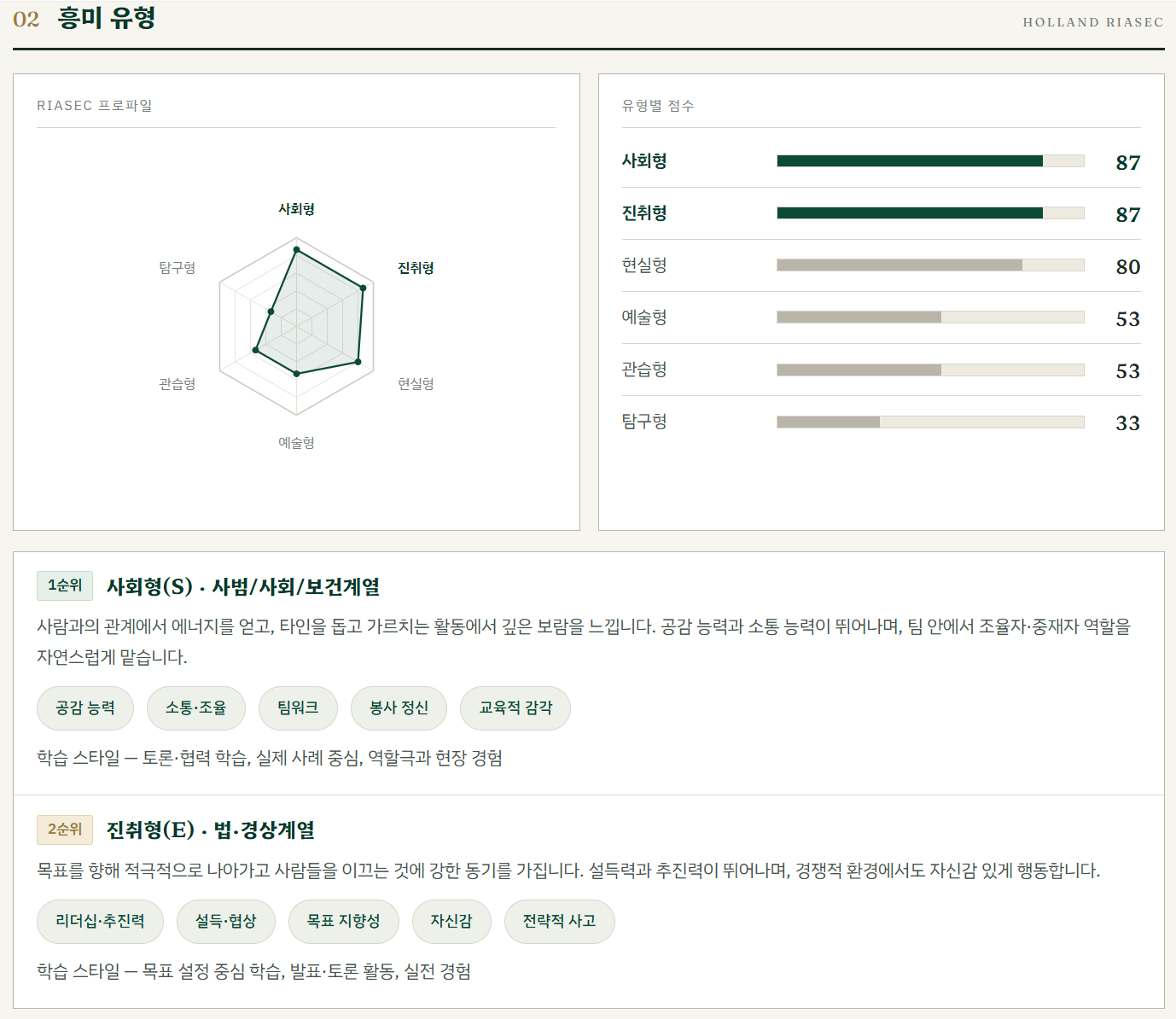1176x1019 pixels.
Task: Click 학습 스타일 line mentioning 토론·협력 학습
Action: tap(270, 758)
